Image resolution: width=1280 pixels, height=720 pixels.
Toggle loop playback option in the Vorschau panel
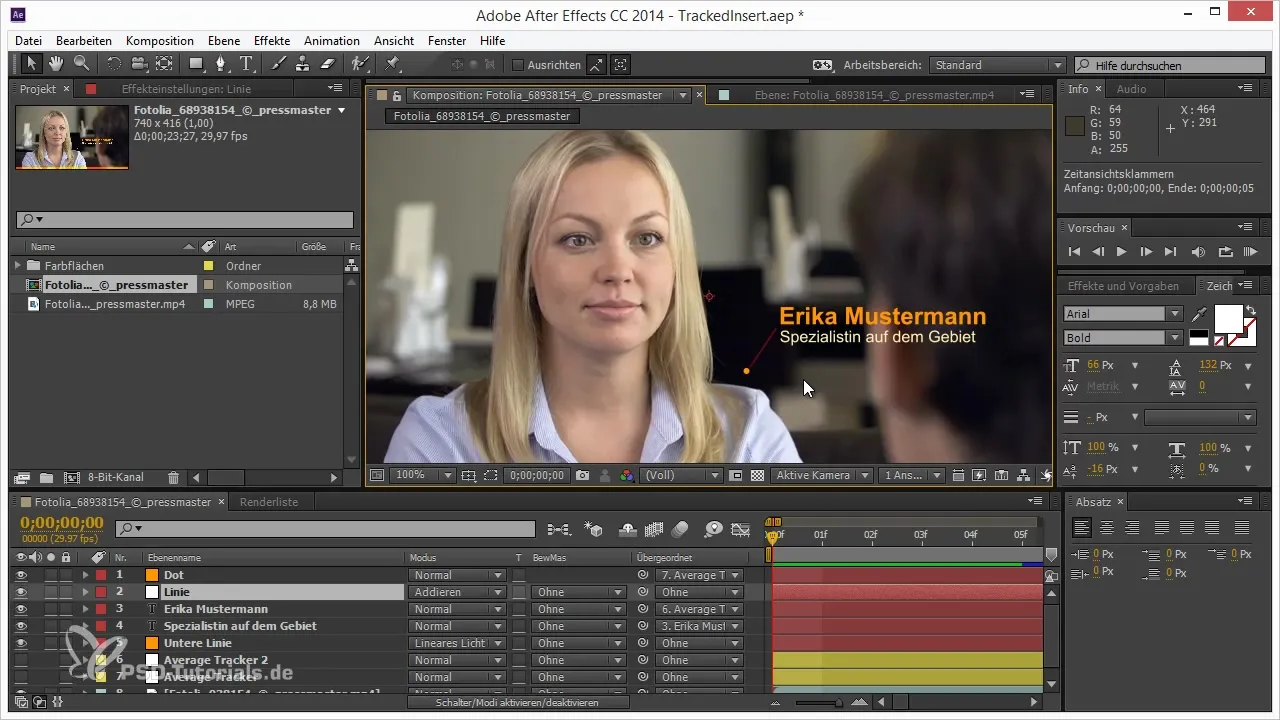pyautogui.click(x=1225, y=251)
